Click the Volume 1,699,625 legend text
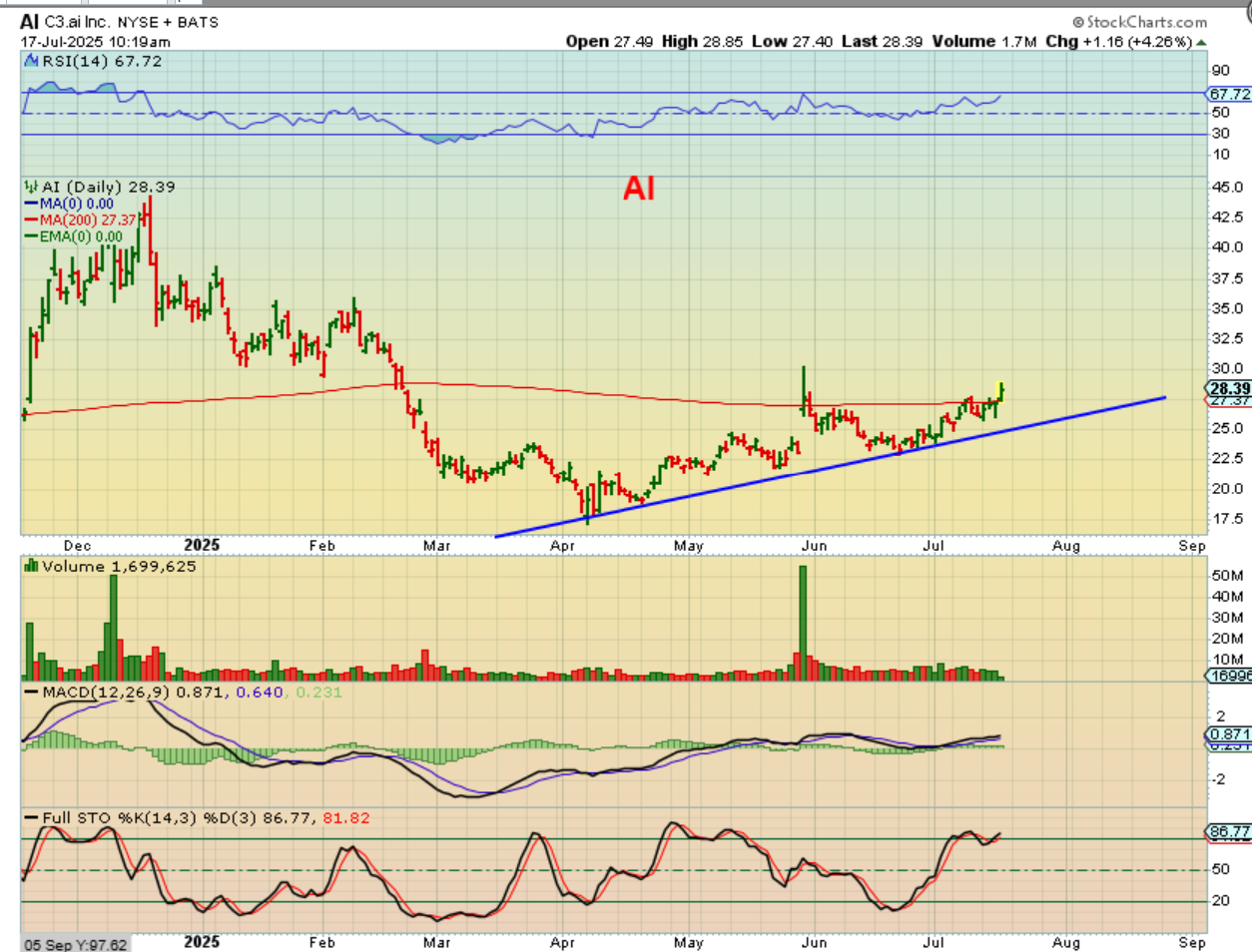The height and width of the screenshot is (952, 1252). (119, 566)
